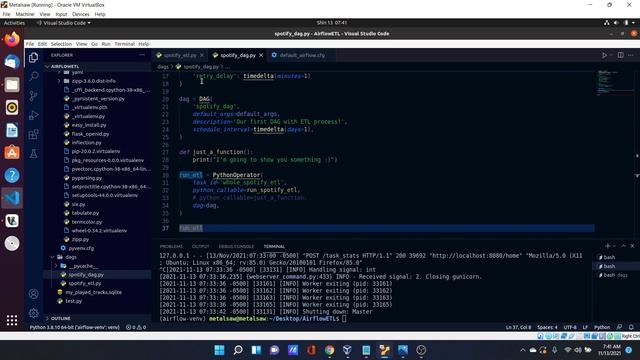Collapse the dags folder
The image size is (640, 360).
(x=71, y=257)
